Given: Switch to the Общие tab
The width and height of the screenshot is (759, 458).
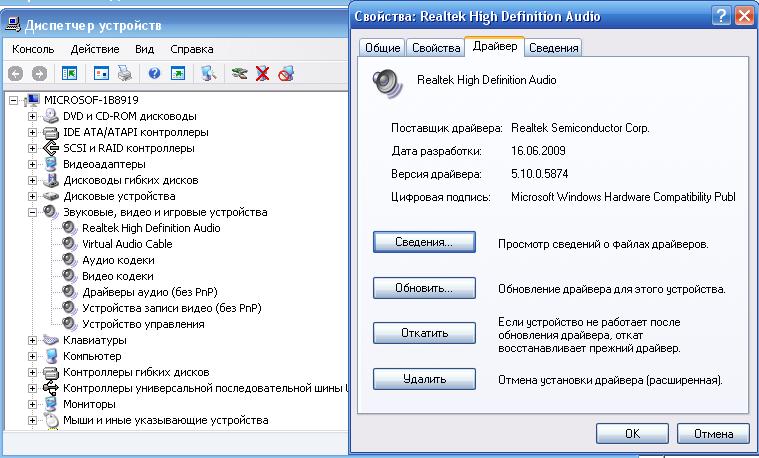Looking at the screenshot, I should point(382,48).
